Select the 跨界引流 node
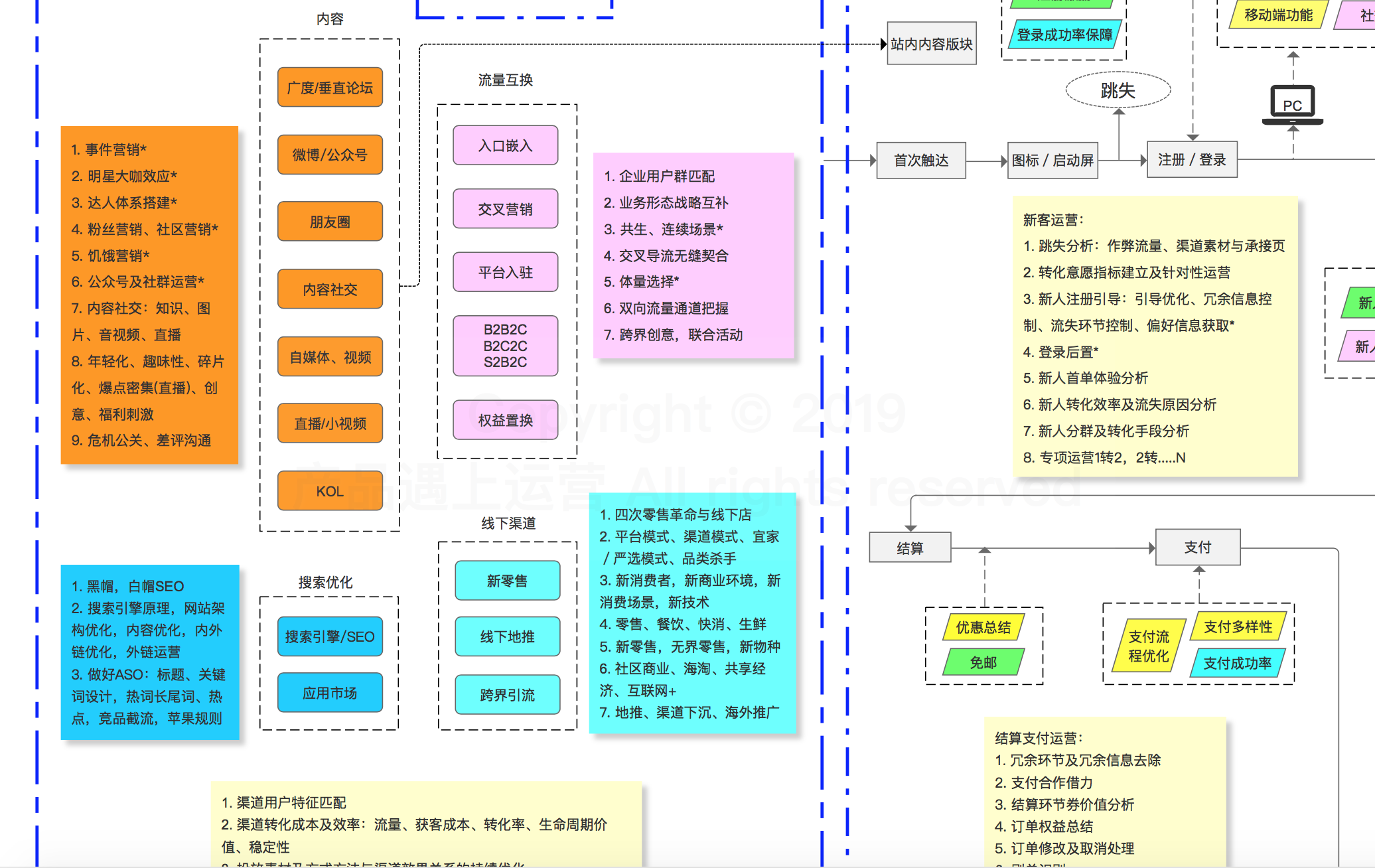Viewport: 1375px width, 868px height. coord(507,695)
